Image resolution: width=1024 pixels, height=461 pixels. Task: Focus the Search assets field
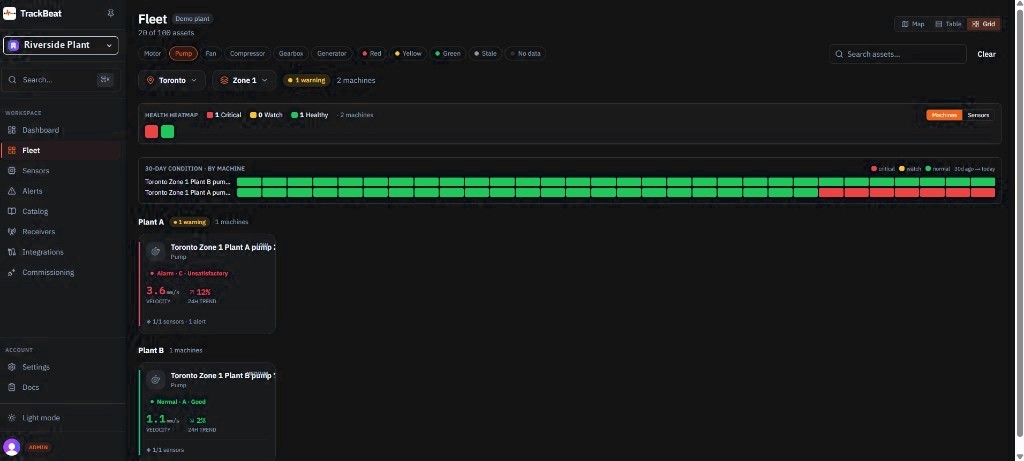click(898, 54)
